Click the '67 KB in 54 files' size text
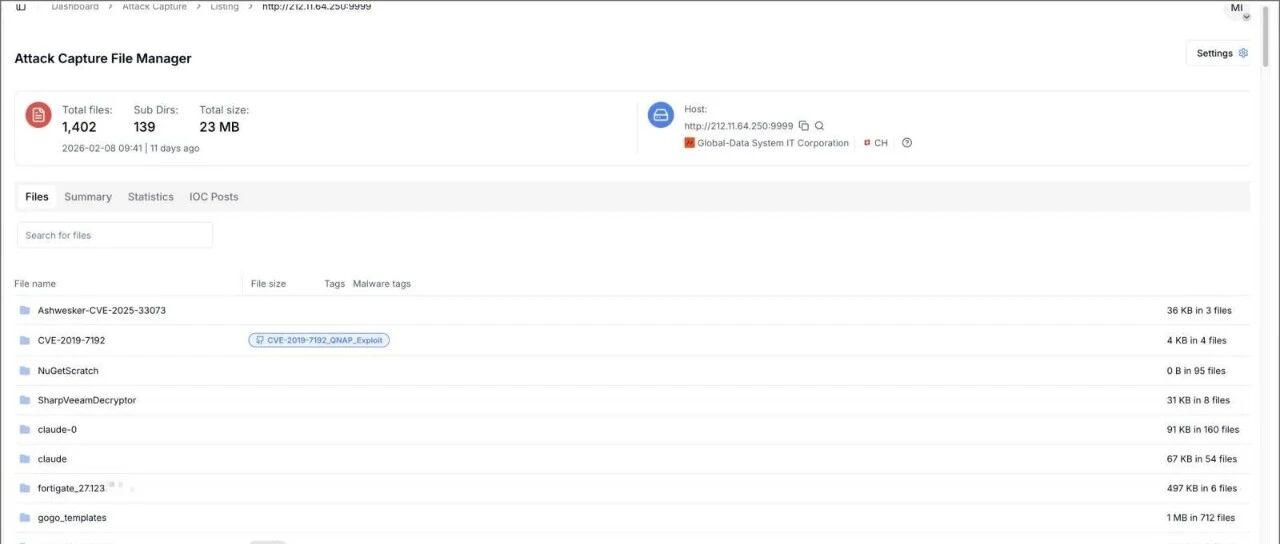The image size is (1280, 544). click(x=1202, y=459)
